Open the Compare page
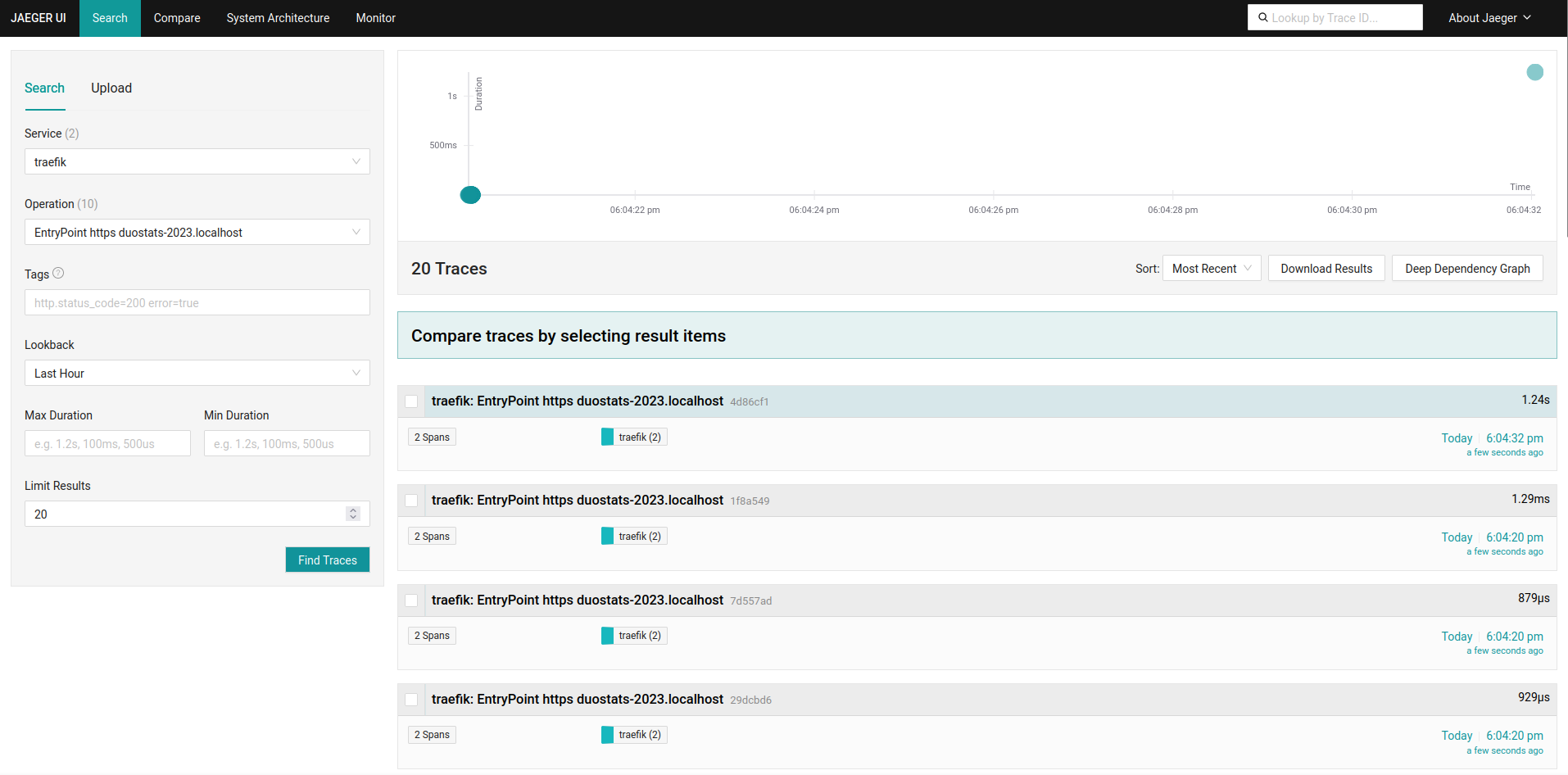This screenshot has width=1568, height=775. [177, 18]
